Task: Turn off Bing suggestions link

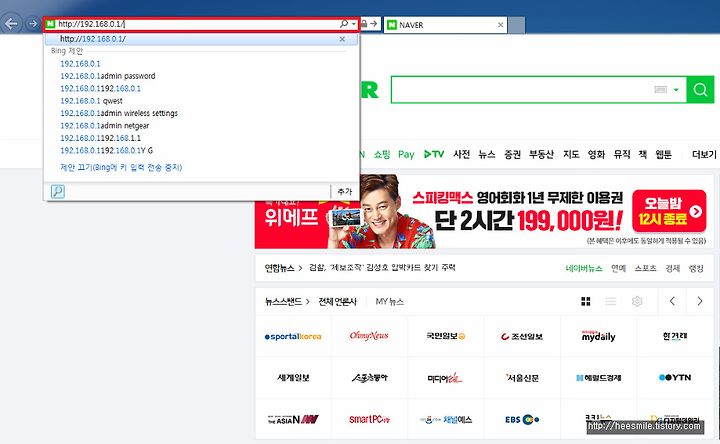Action: [x=121, y=168]
